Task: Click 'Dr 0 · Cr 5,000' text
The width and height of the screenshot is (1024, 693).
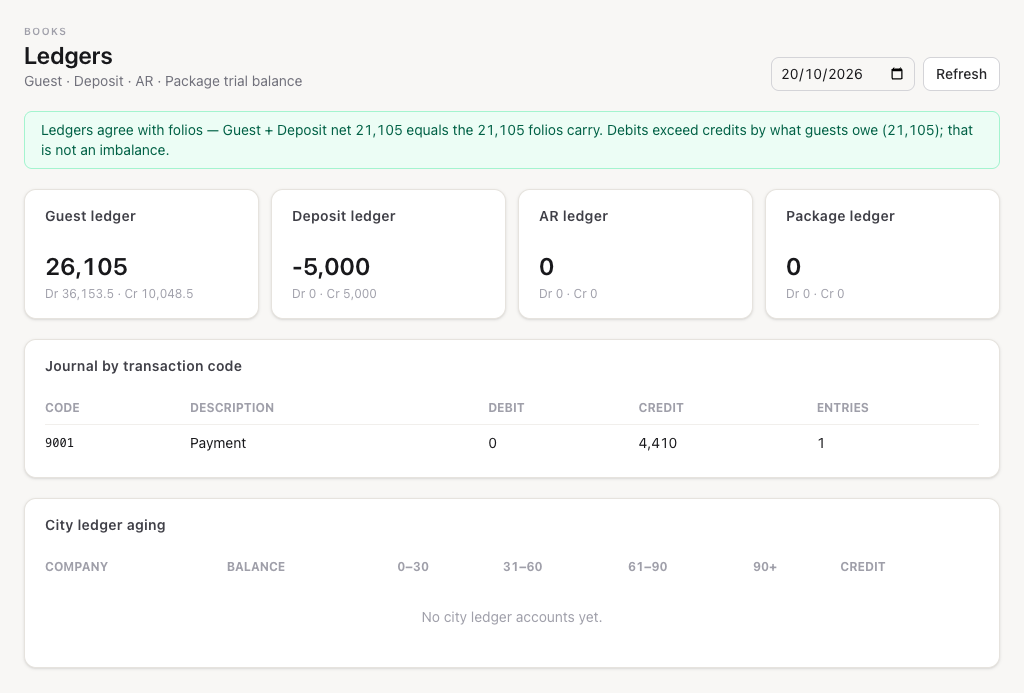Action: tap(334, 294)
